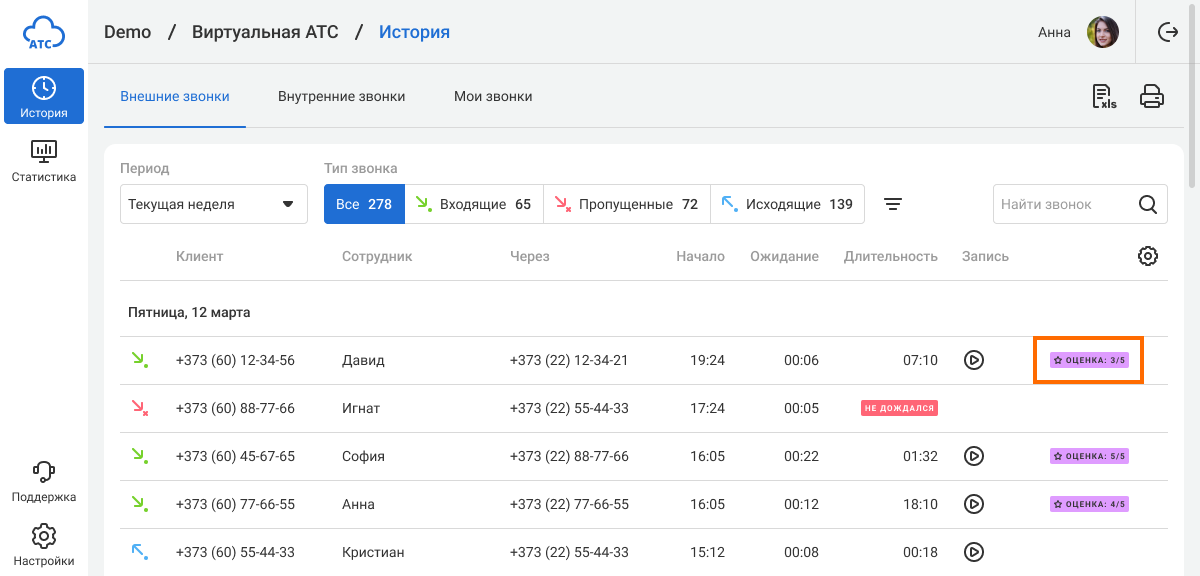Open Анна's profile avatar
Image resolution: width=1200 pixels, height=576 pixels.
click(1103, 32)
